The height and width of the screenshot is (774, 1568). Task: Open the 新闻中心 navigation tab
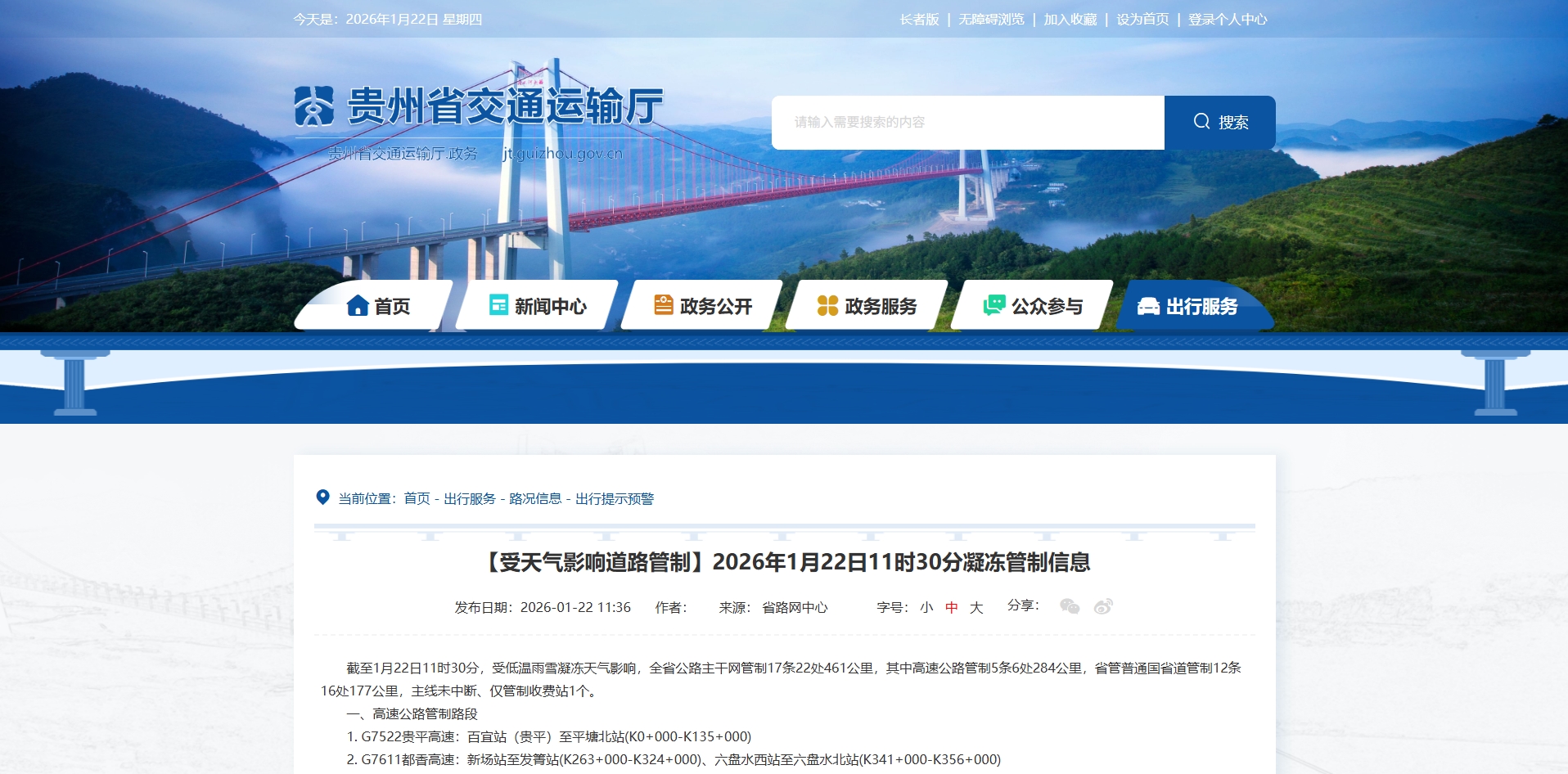coord(538,306)
